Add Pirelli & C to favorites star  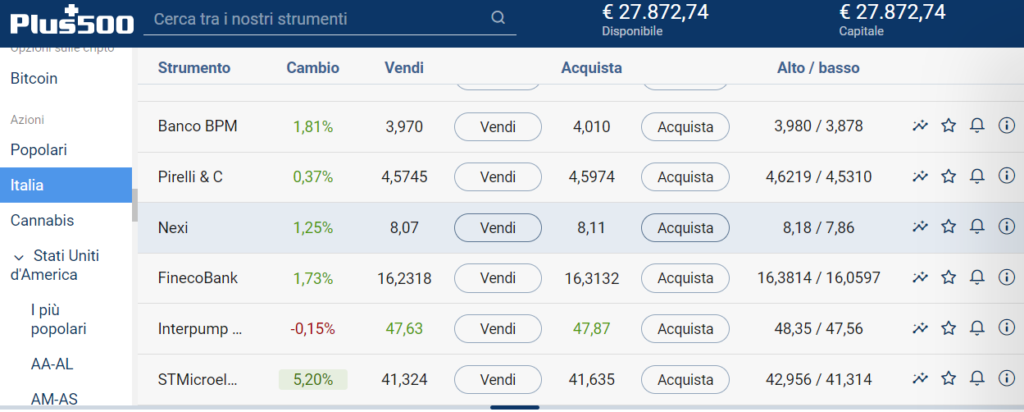click(x=948, y=176)
